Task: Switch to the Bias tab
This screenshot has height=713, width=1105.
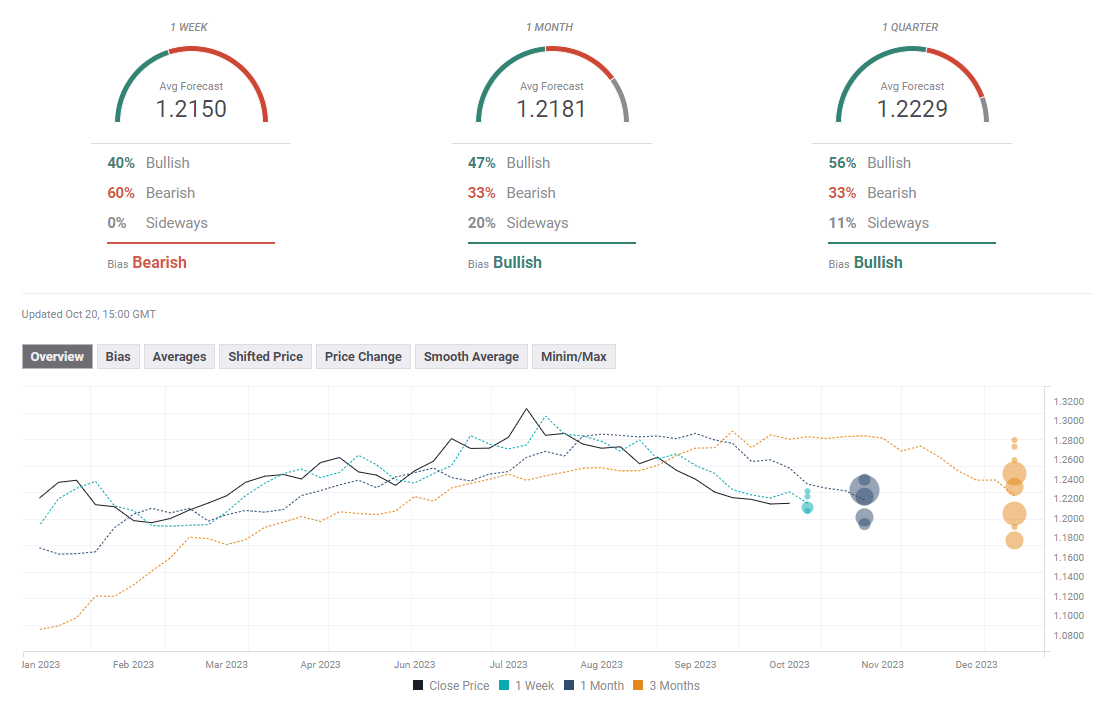Action: point(118,357)
